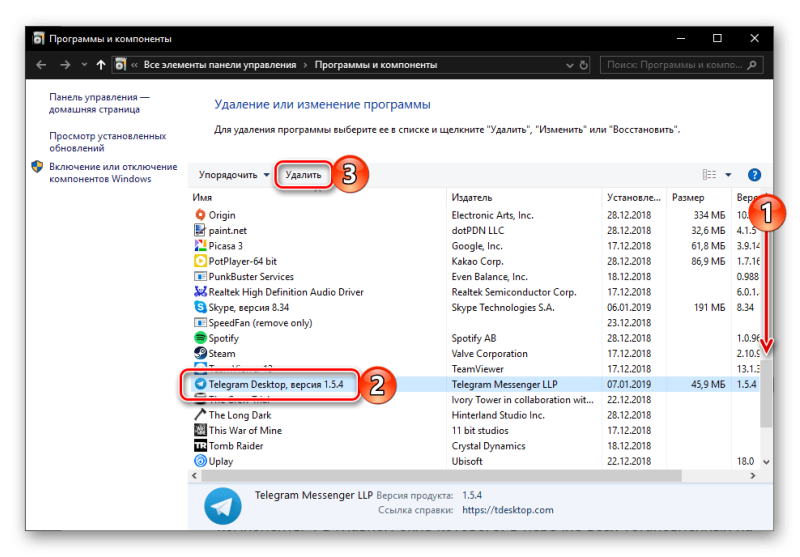800x557 pixels.
Task: Click the Uplay program icon
Action: pos(200,461)
